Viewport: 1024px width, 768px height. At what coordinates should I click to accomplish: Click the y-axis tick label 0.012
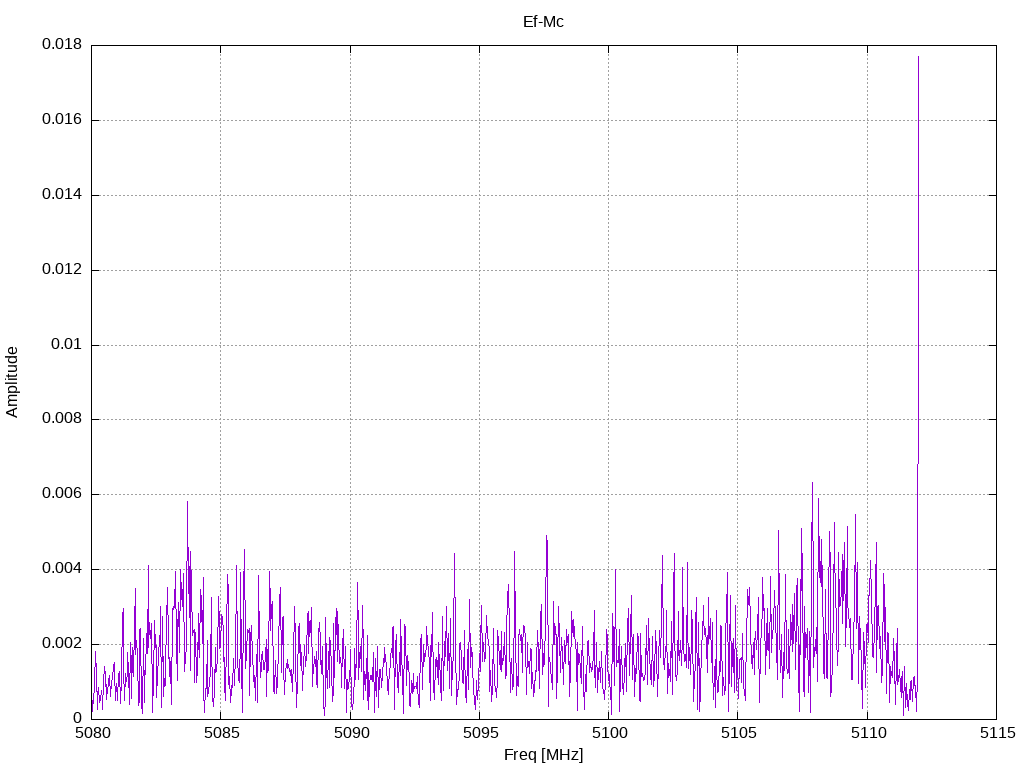click(62, 269)
